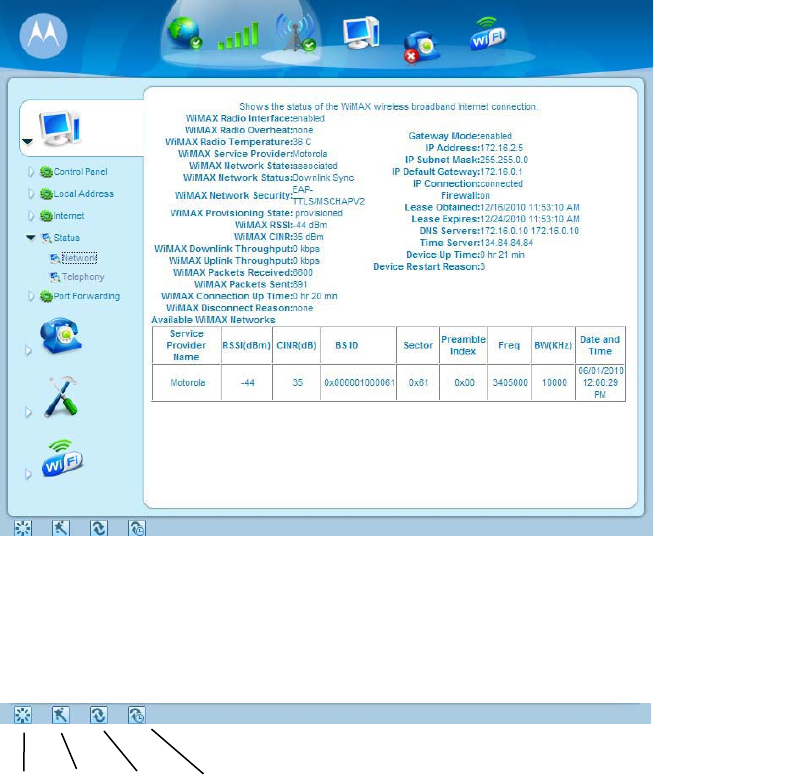793x775 pixels.
Task: Click the clock refresh icon in the detached strip with callout lines
Action: pos(137,715)
